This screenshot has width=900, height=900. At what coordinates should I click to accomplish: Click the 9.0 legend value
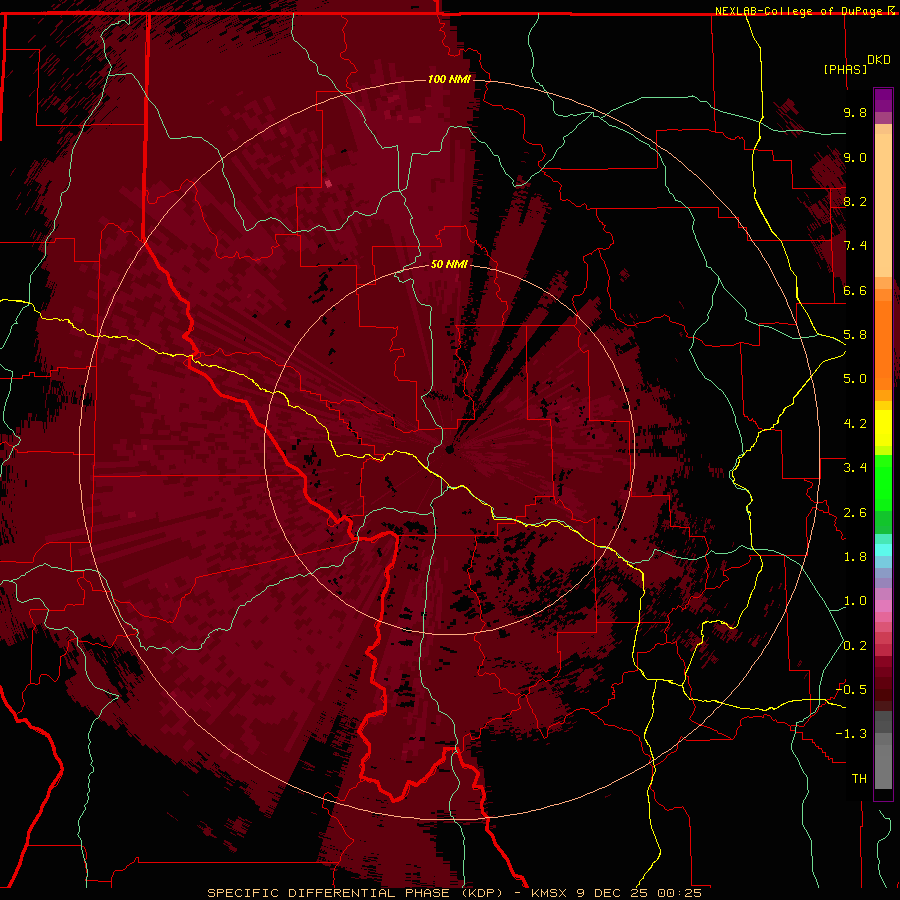[x=855, y=157]
